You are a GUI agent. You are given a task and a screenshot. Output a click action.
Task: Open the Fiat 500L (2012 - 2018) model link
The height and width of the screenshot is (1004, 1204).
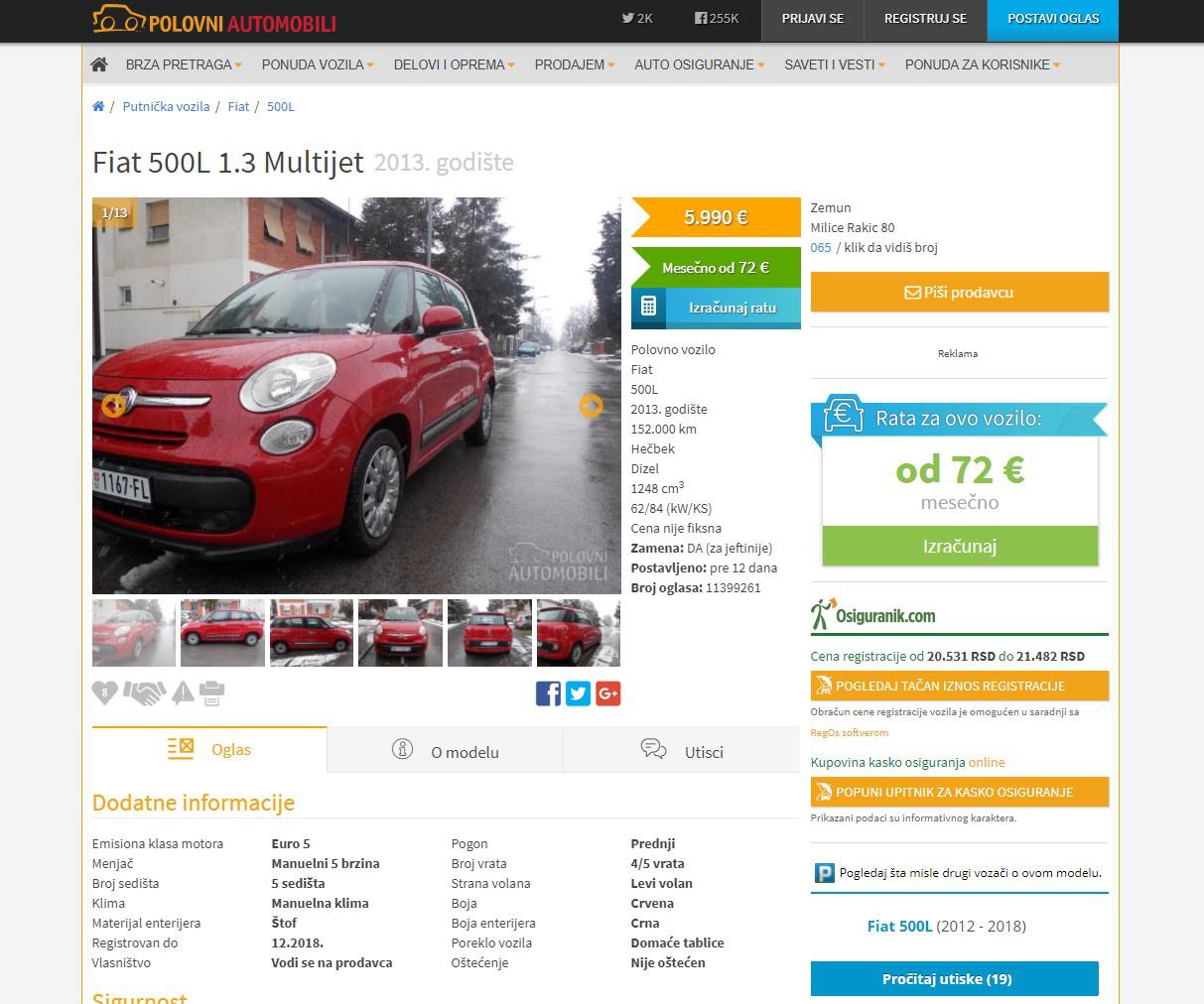tap(946, 926)
